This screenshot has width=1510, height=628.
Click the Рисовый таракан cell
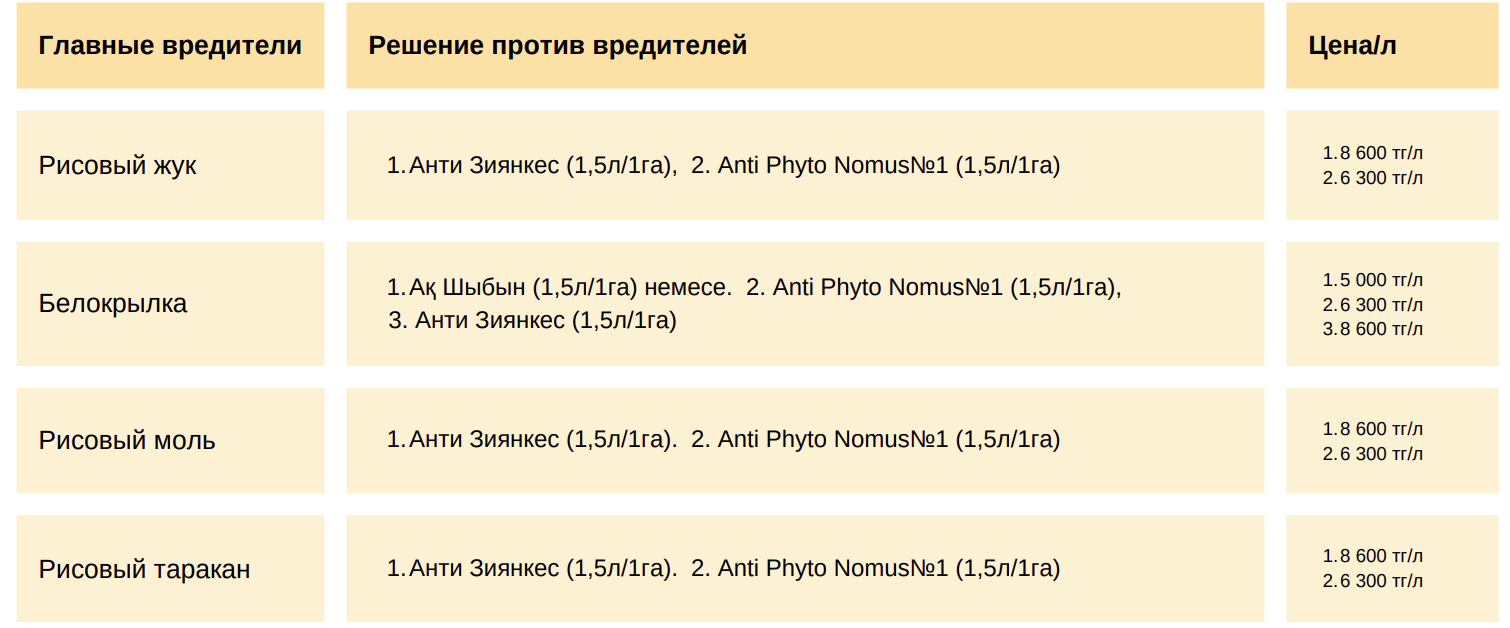point(170,569)
